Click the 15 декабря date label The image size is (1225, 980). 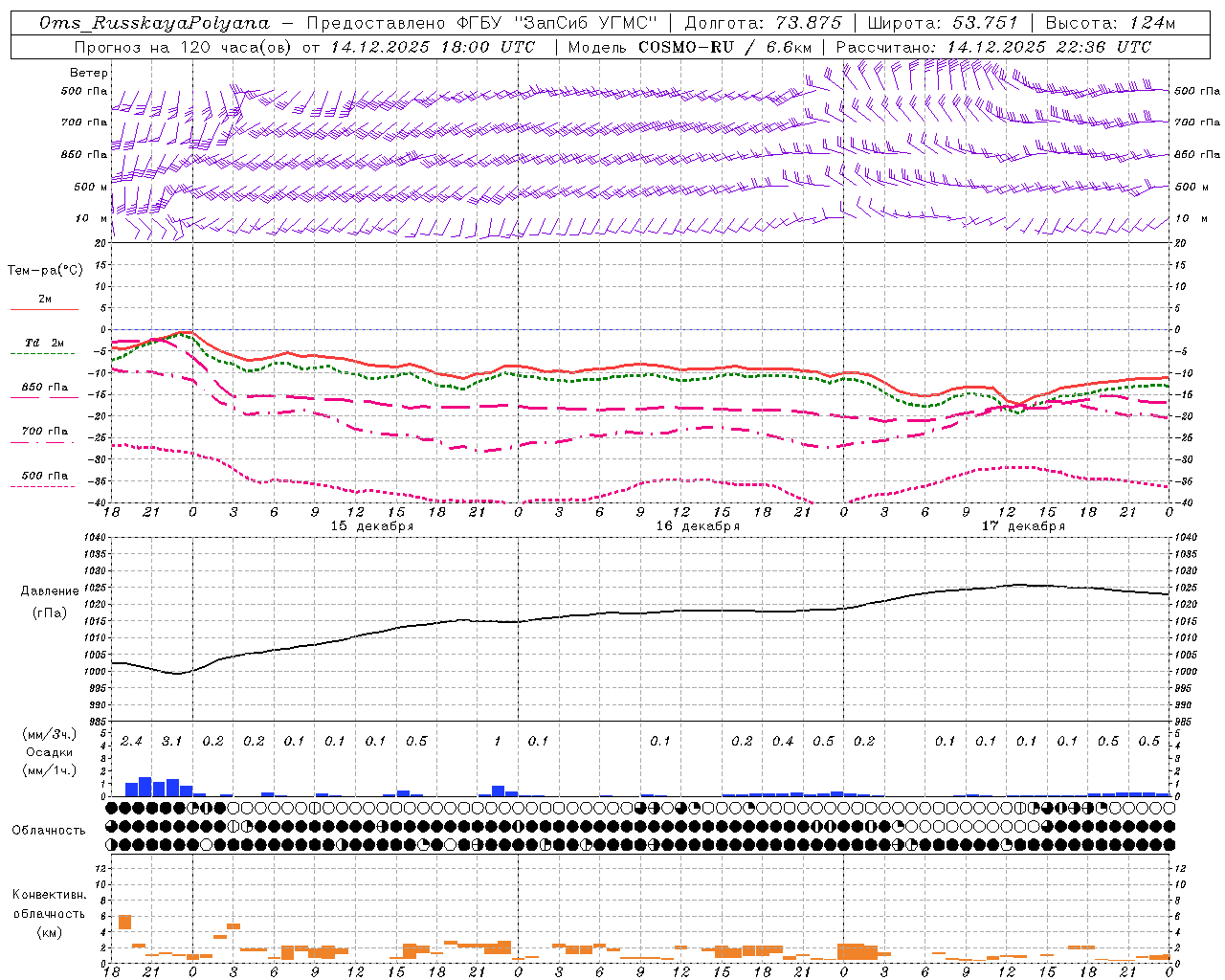372,526
